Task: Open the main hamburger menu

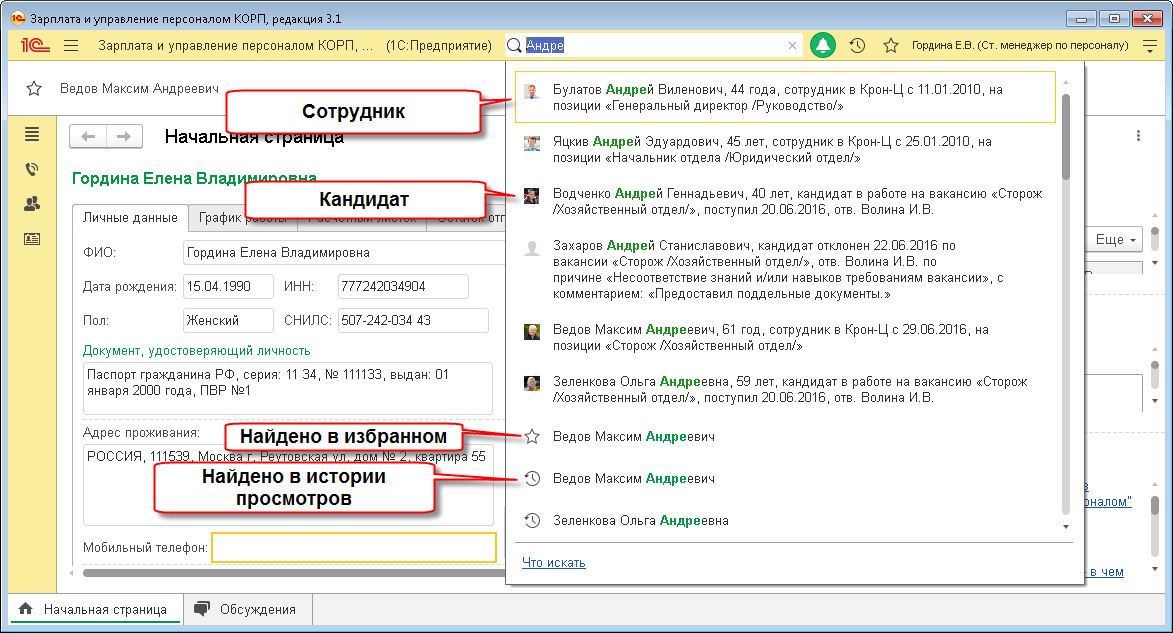Action: [x=71, y=46]
